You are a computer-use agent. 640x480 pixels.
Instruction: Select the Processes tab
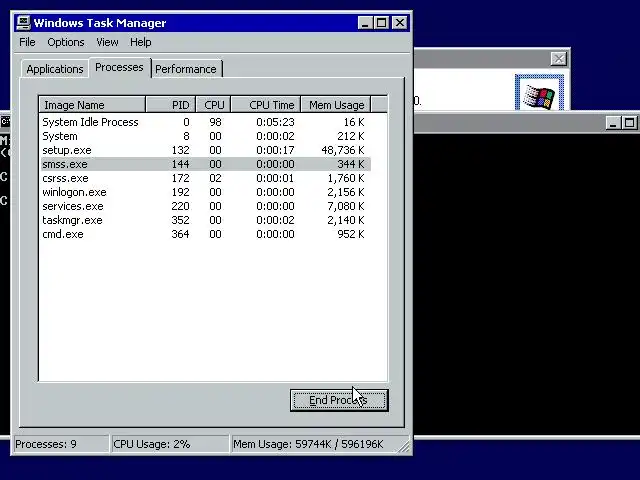(x=119, y=67)
